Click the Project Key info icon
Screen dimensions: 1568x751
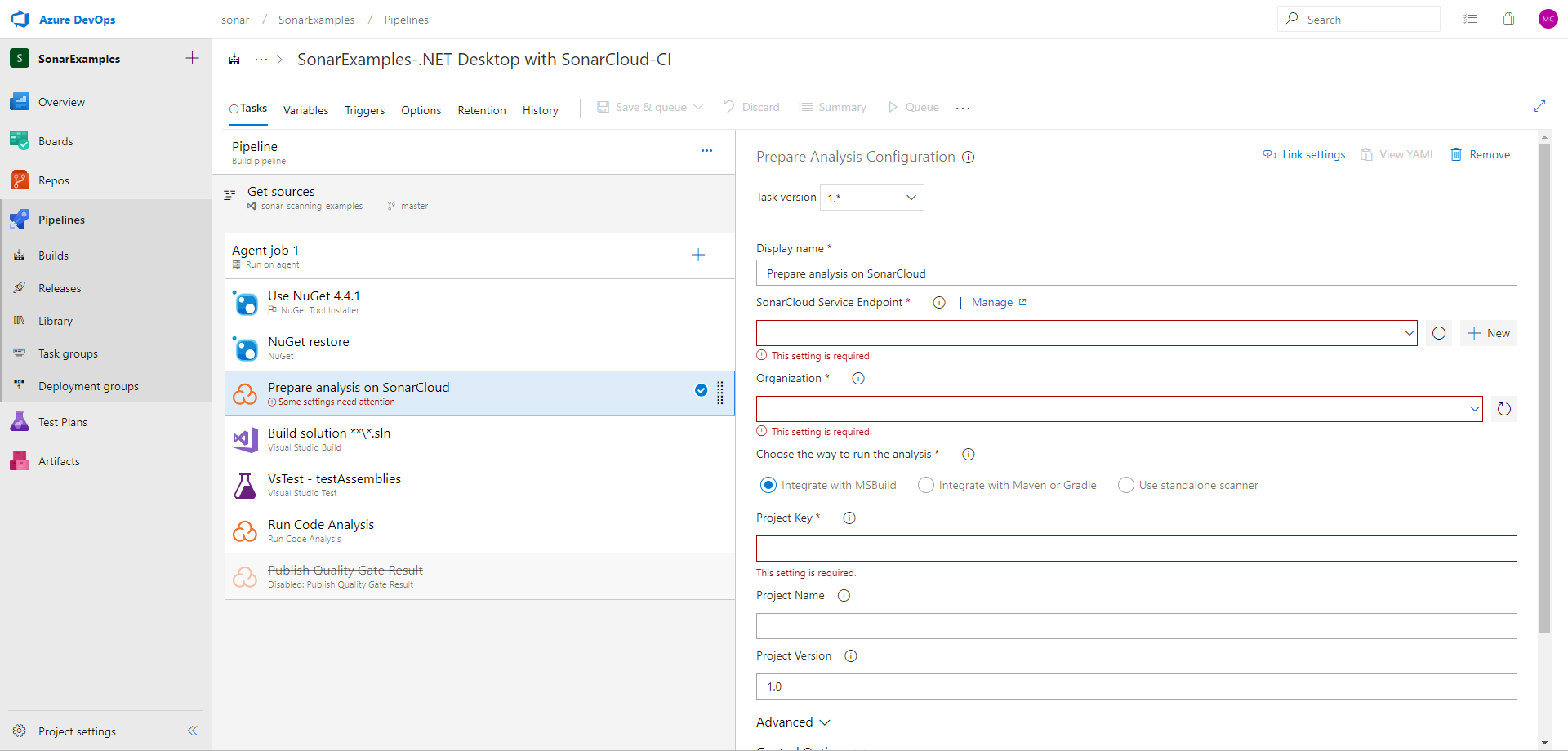coord(849,518)
